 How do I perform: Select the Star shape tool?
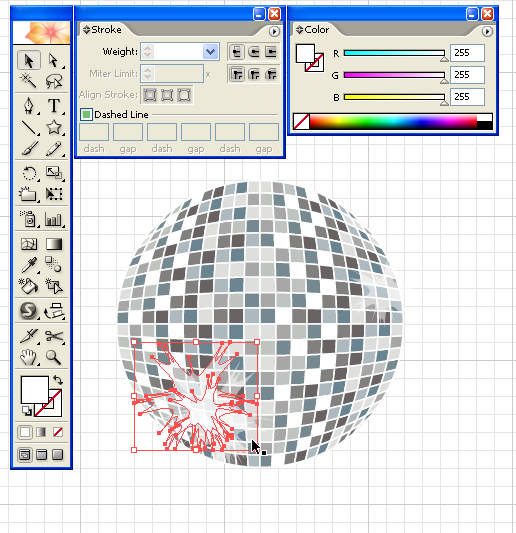tap(54, 127)
